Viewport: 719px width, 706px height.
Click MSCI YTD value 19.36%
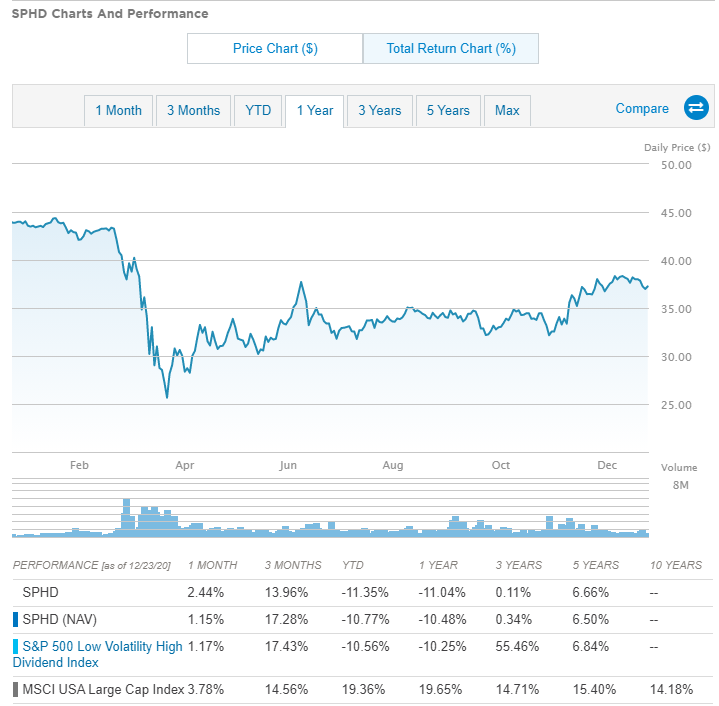363,689
